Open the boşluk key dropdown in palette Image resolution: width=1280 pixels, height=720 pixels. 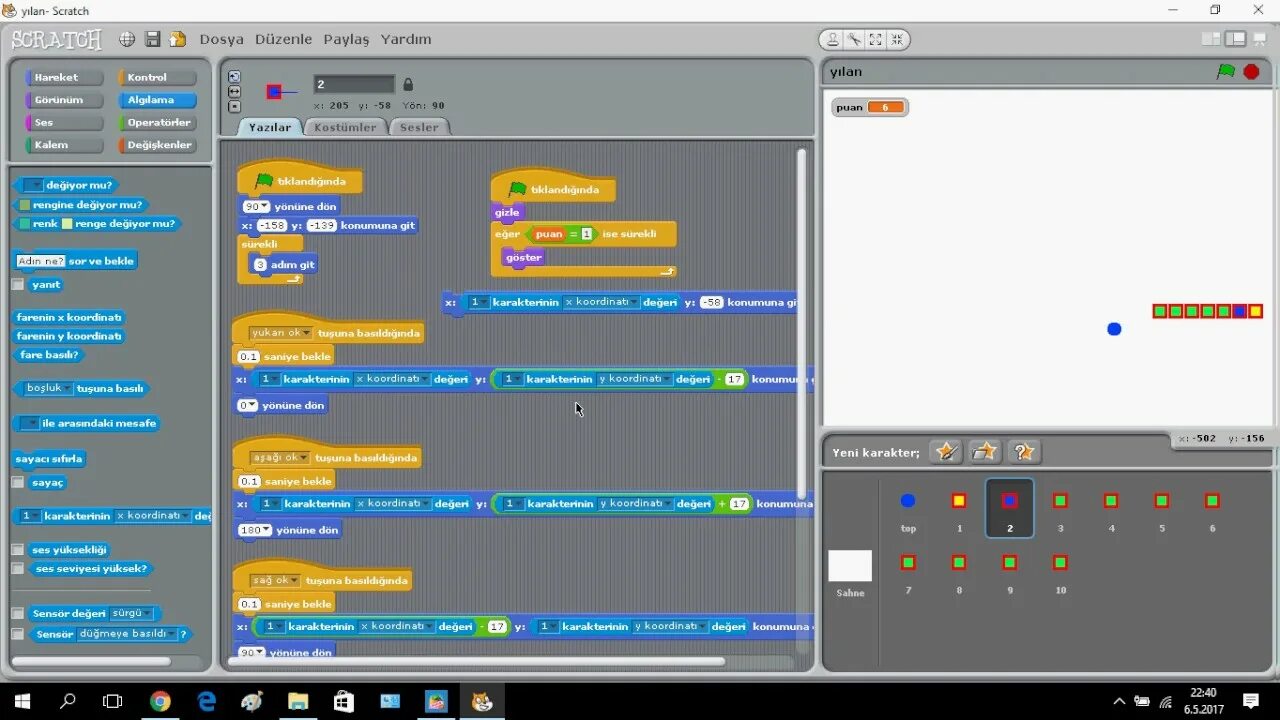point(49,388)
